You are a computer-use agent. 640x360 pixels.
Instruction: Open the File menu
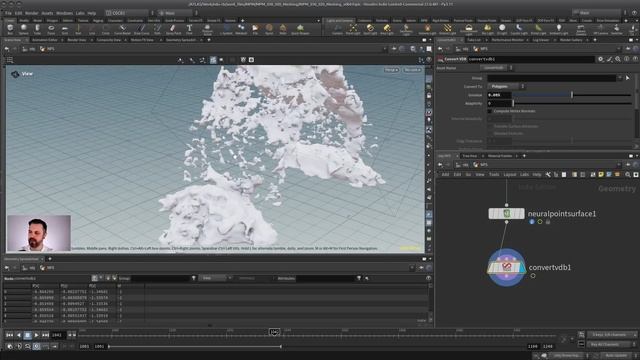coord(8,13)
